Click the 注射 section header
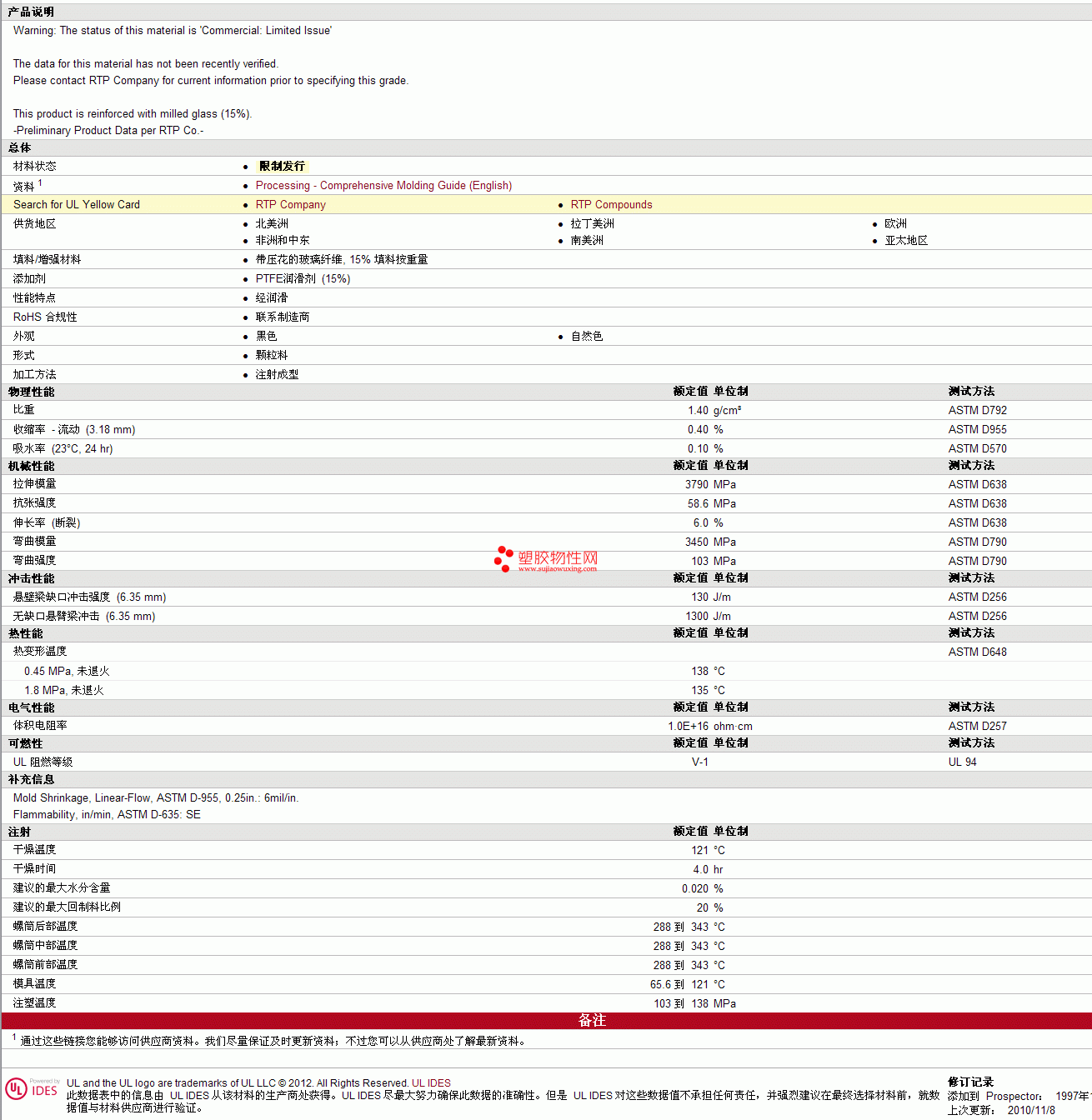 (x=20, y=832)
